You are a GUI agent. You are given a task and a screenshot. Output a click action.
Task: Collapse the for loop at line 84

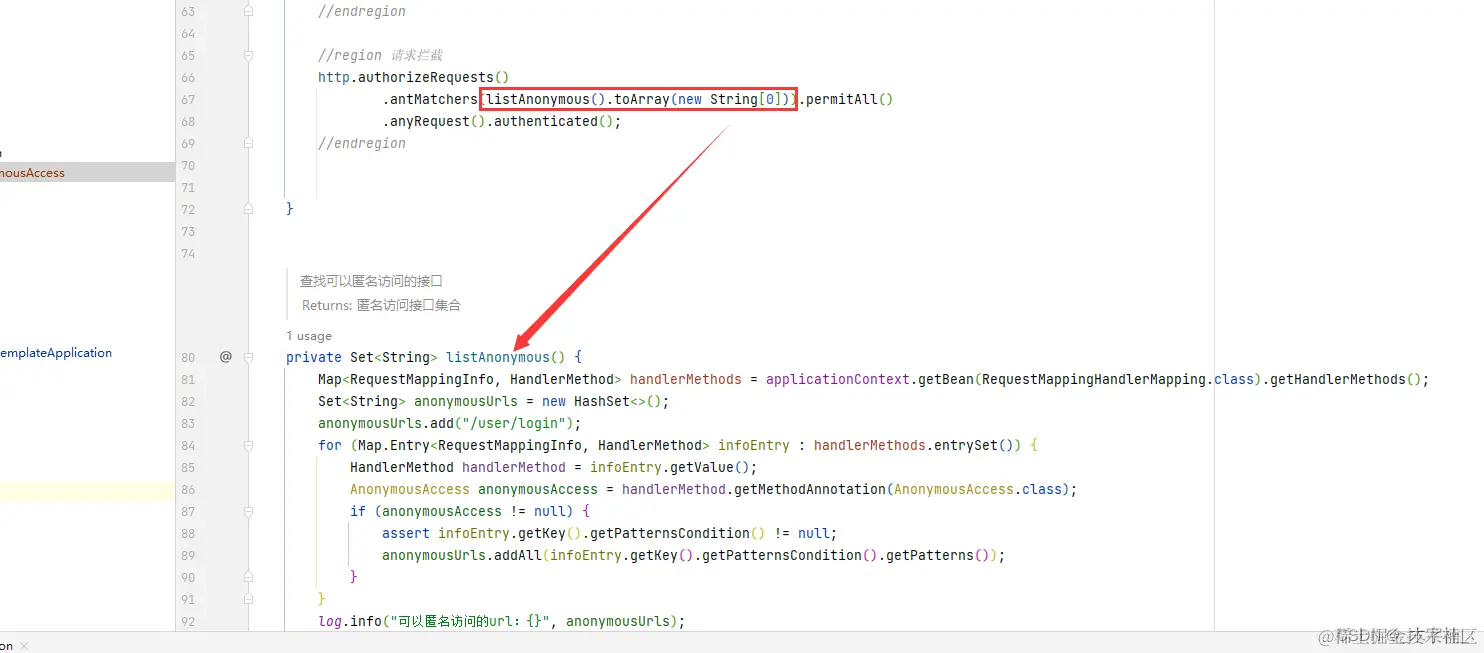click(x=249, y=445)
